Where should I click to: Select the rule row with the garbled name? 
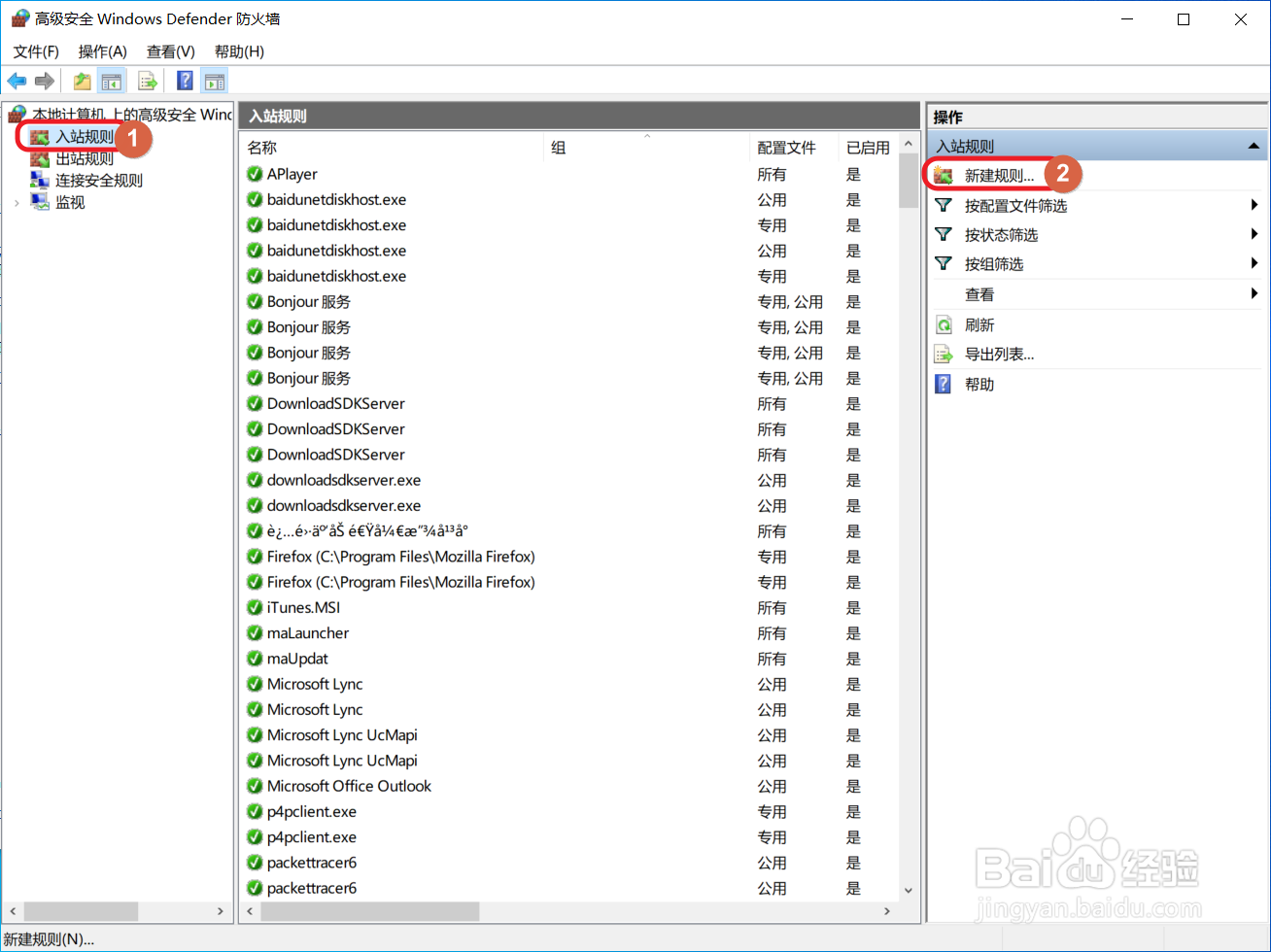[x=569, y=531]
